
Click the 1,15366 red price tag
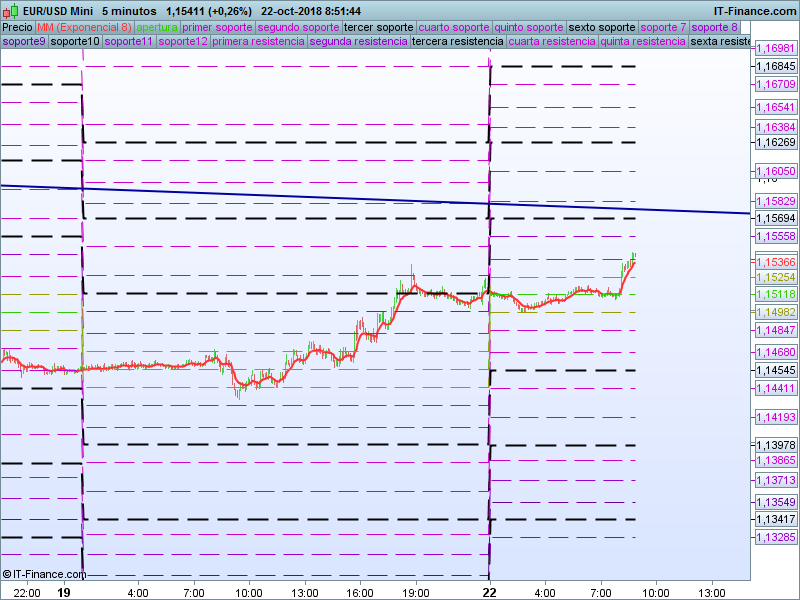(775, 262)
